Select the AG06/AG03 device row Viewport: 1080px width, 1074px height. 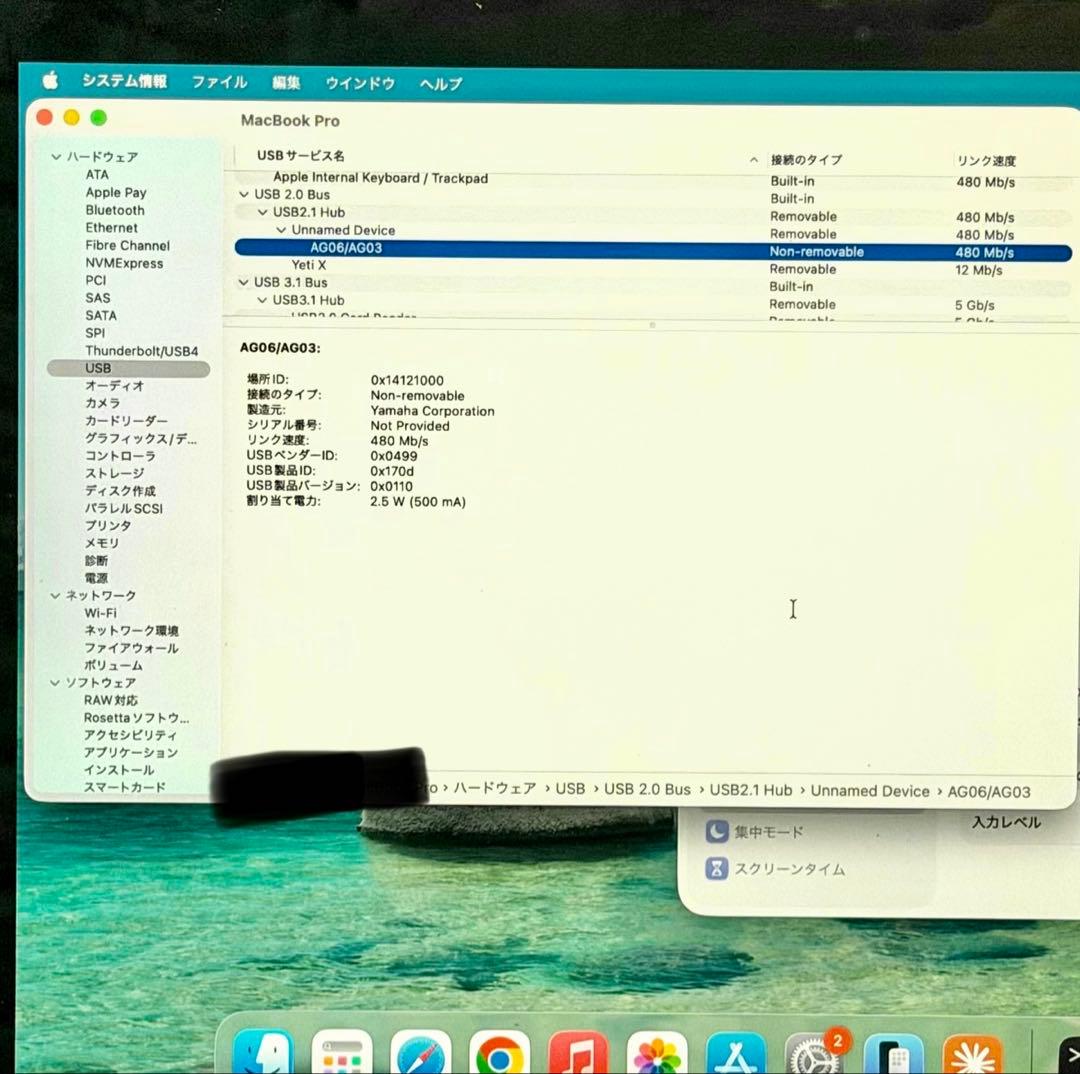653,249
